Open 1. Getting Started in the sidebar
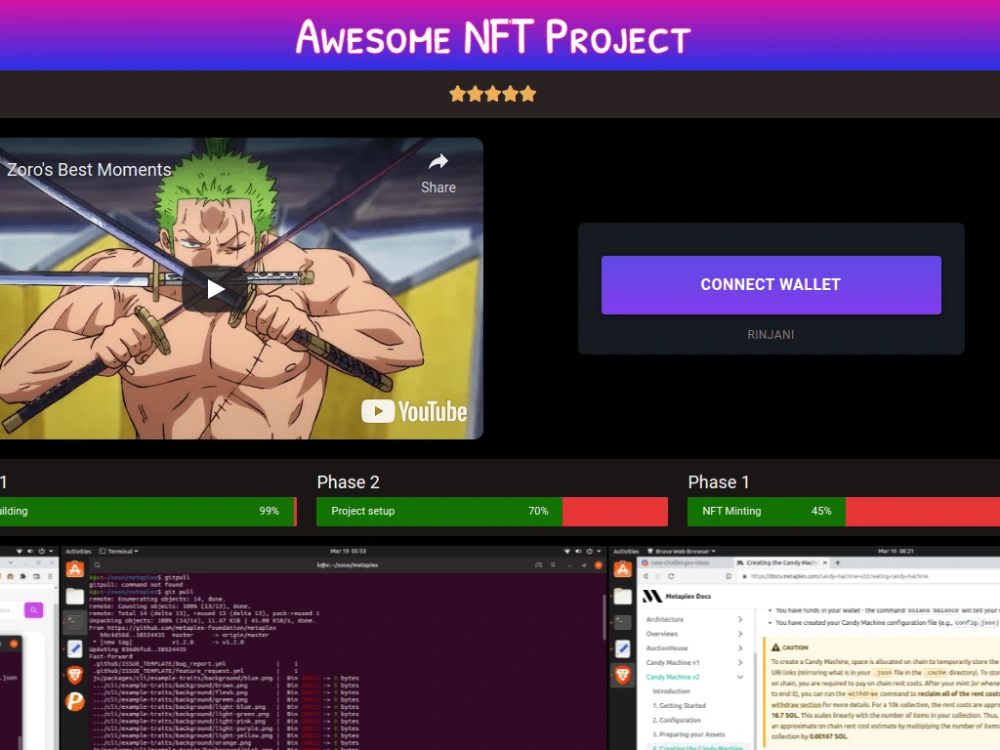The height and width of the screenshot is (750, 1000). pyautogui.click(x=679, y=706)
